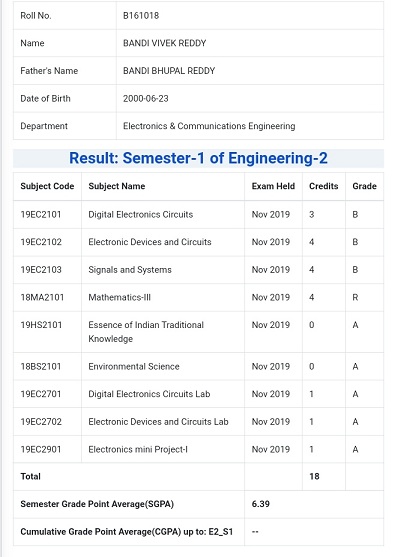The image size is (395, 557).
Task: Select the name BANDI VIVEK REDDY
Action: [164, 43]
